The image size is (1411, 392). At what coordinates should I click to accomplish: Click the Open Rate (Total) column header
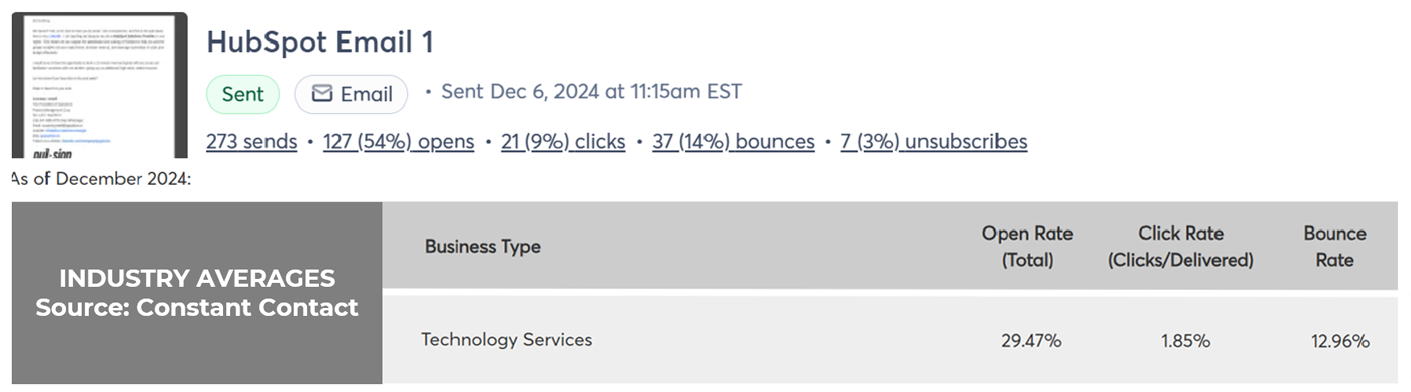pos(1027,247)
